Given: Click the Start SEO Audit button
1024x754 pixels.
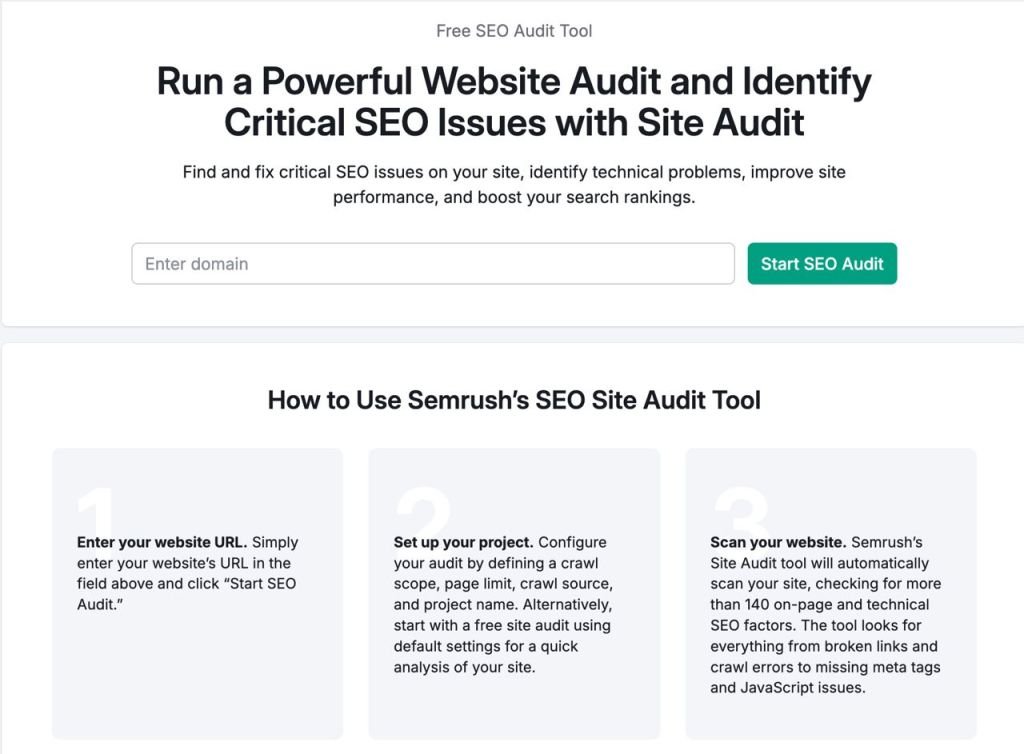Looking at the screenshot, I should coord(821,263).
